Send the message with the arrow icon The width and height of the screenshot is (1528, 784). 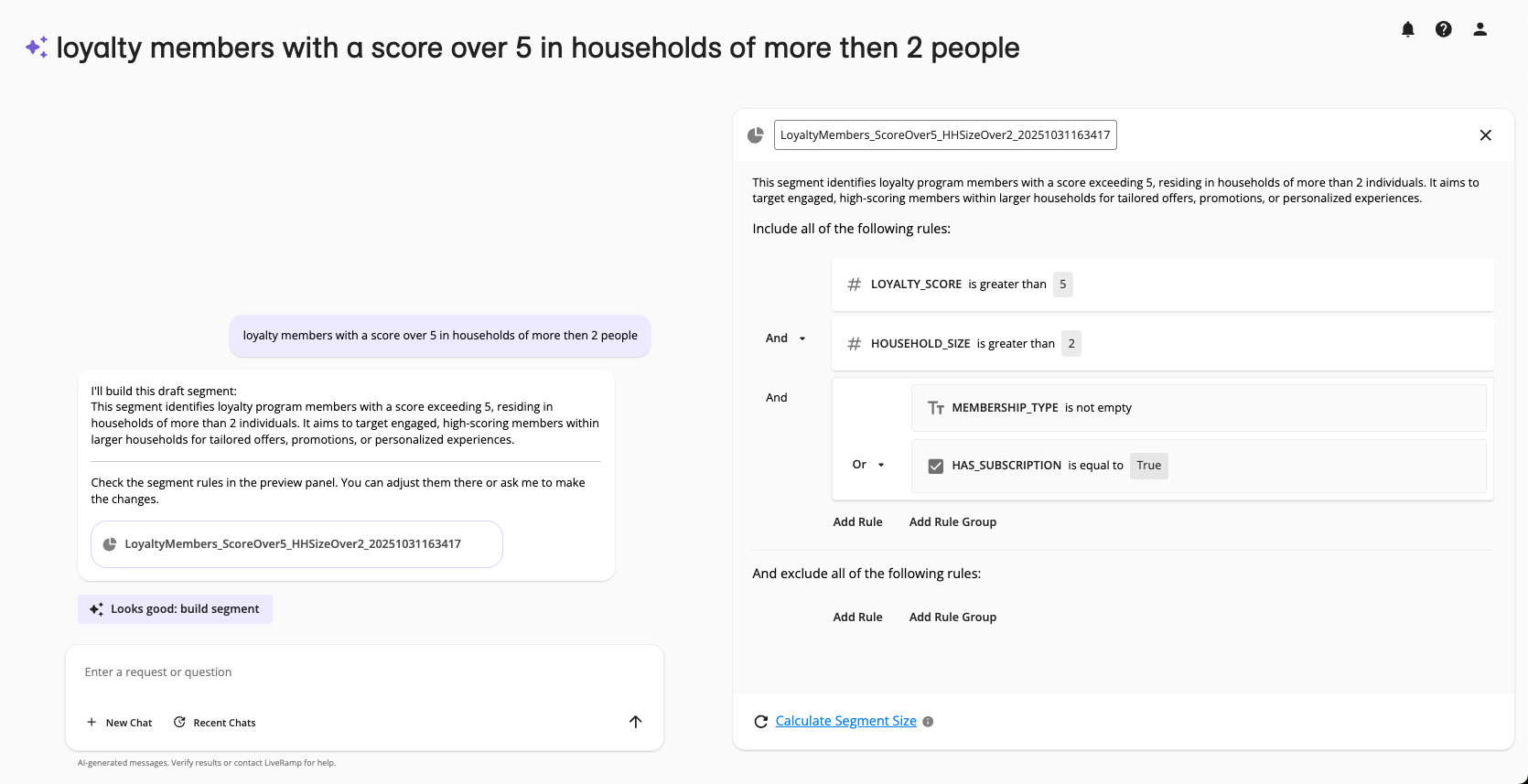(x=636, y=722)
